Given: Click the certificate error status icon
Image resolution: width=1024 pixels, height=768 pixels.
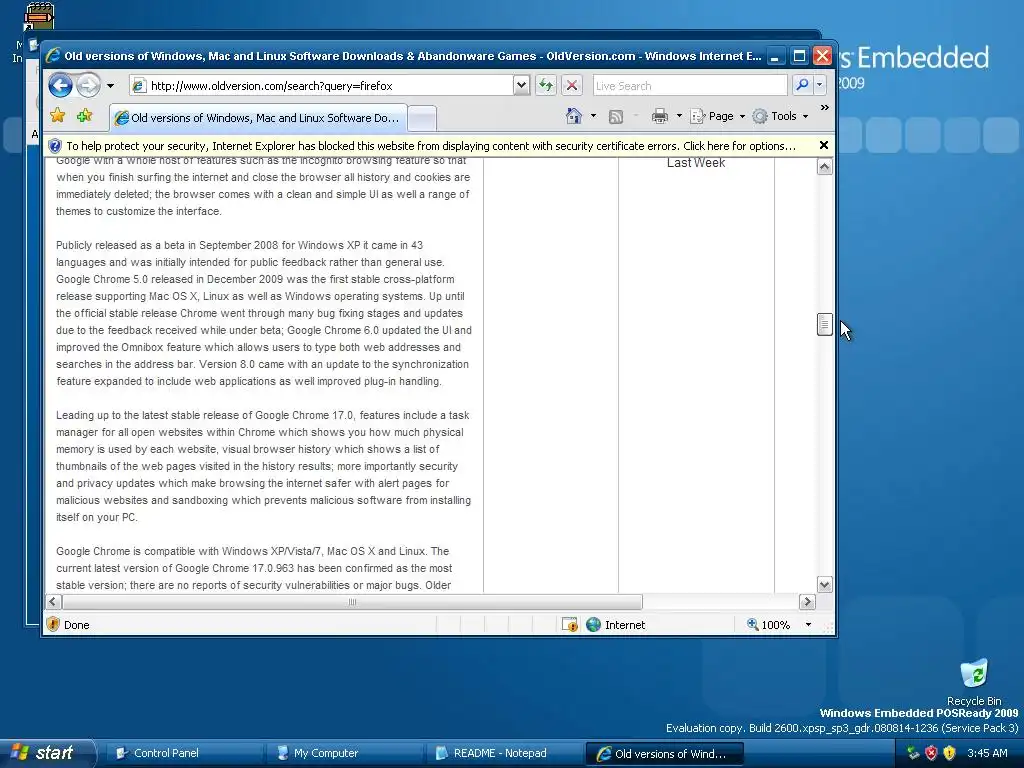Looking at the screenshot, I should tap(569, 624).
